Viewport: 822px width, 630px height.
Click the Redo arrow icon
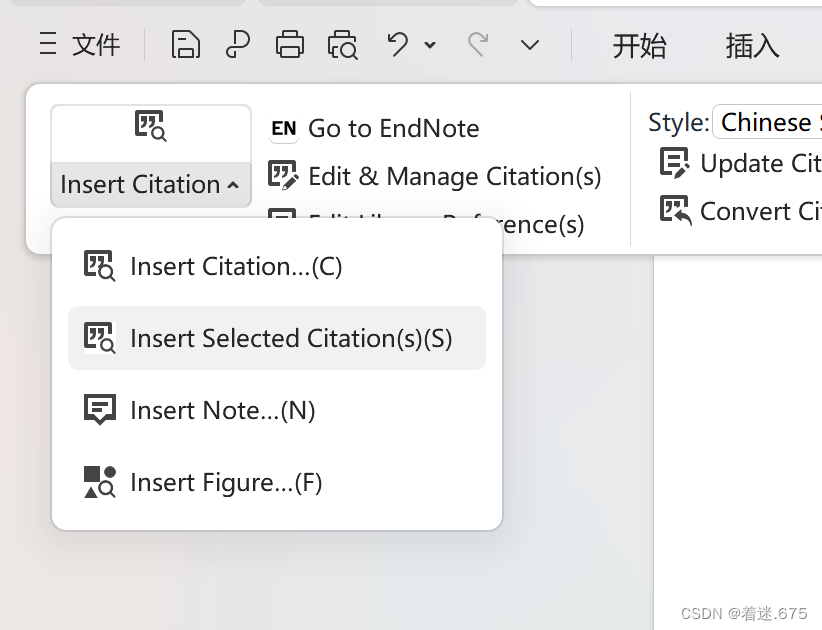coord(478,44)
